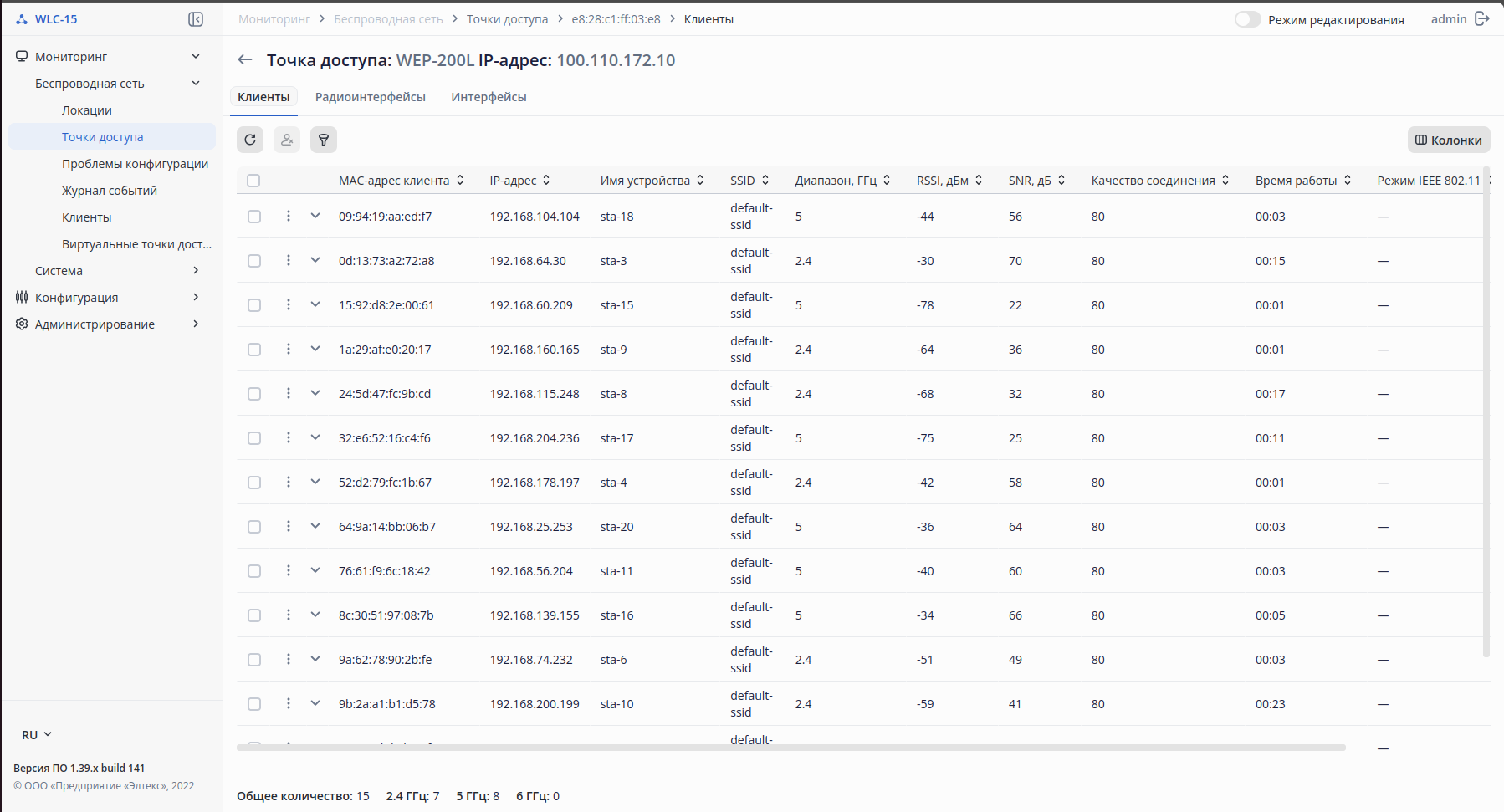
Task: Check the row for sta-4
Action: coord(254,483)
